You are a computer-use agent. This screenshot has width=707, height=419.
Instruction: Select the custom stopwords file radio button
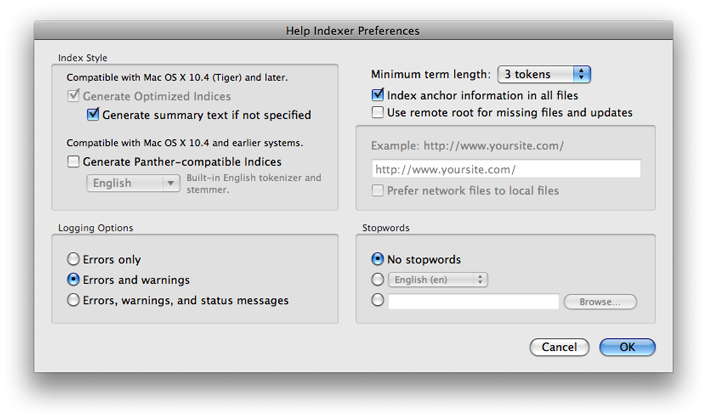[377, 300]
